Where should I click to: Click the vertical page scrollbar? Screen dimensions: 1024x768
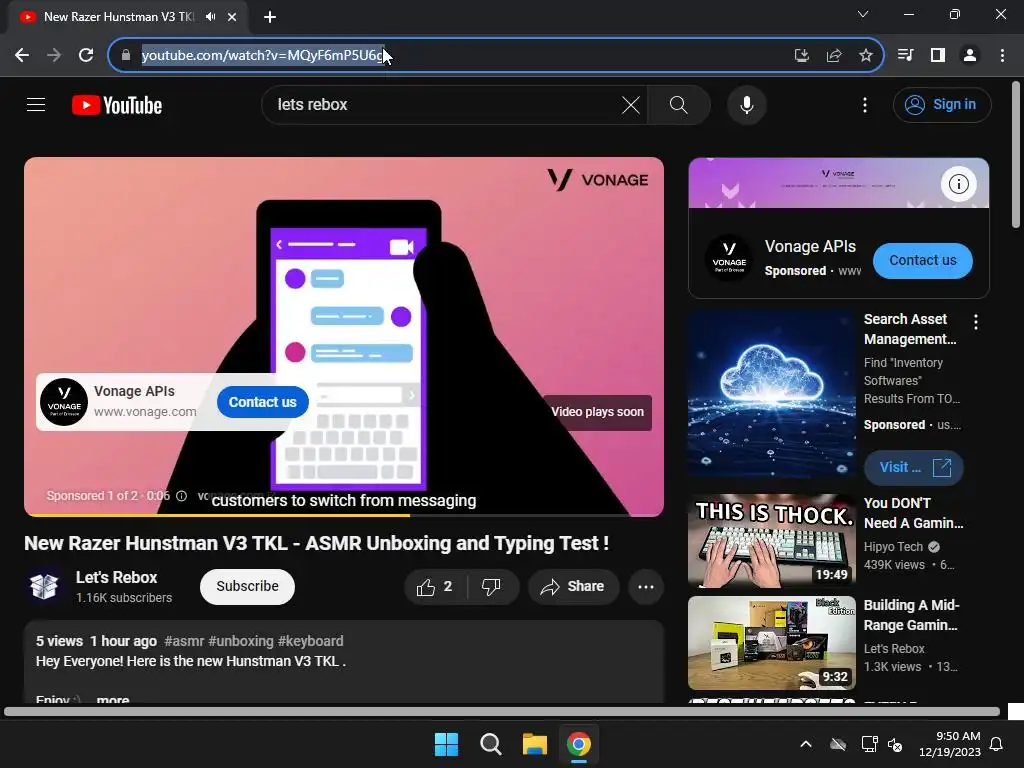1016,155
